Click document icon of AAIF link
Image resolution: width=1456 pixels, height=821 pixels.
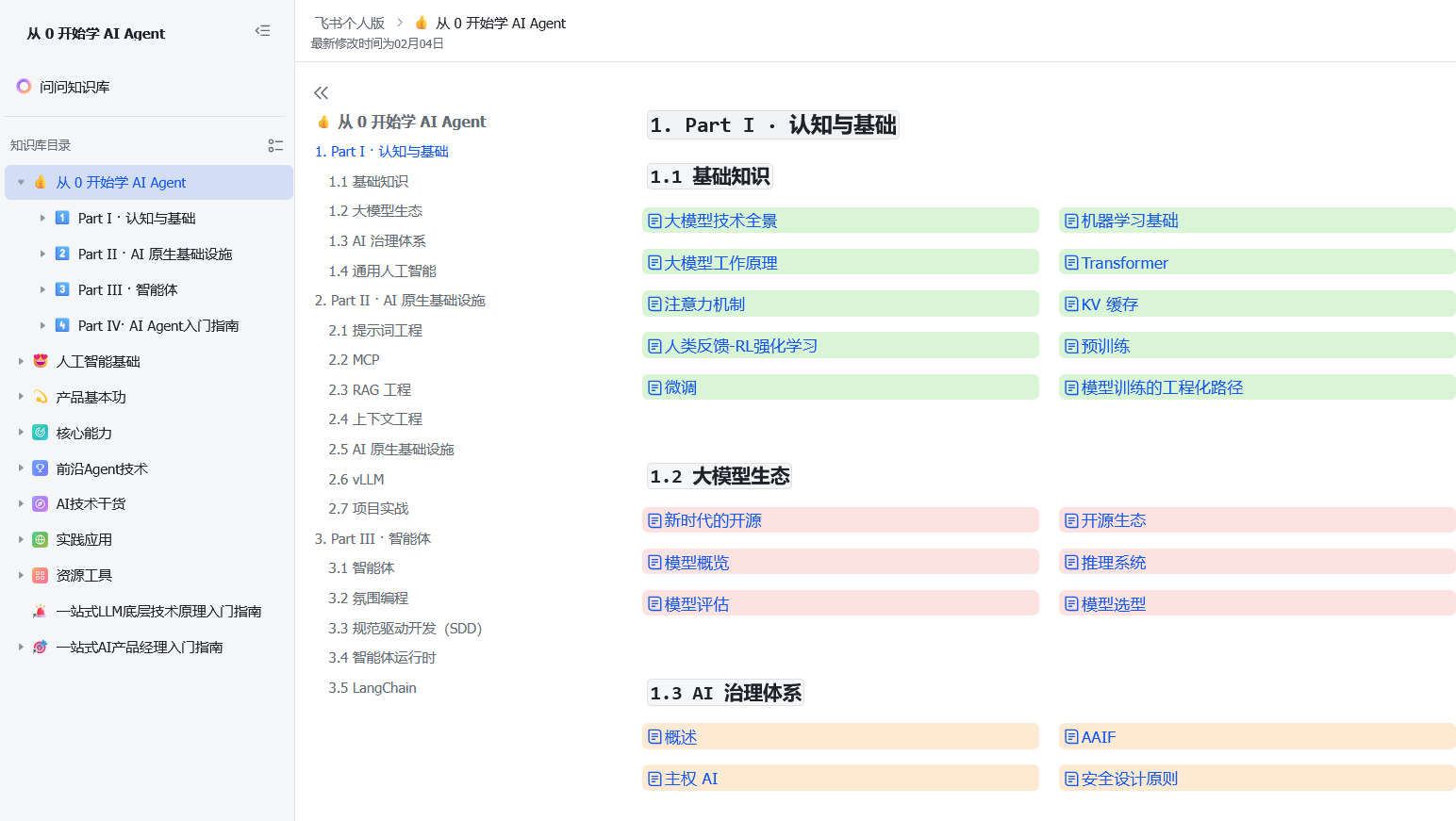click(1071, 737)
